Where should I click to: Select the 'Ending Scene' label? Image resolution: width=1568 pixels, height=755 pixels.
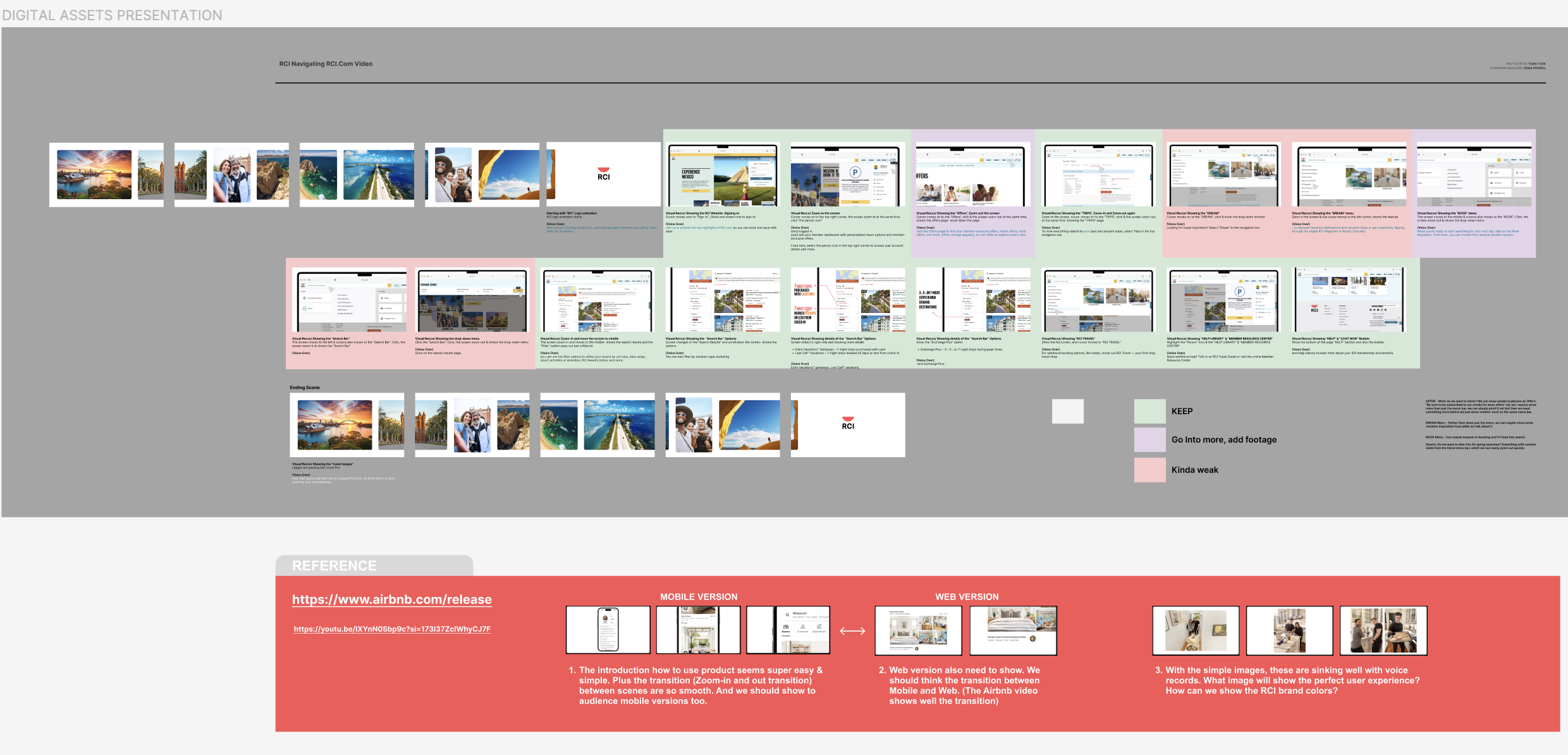point(305,388)
